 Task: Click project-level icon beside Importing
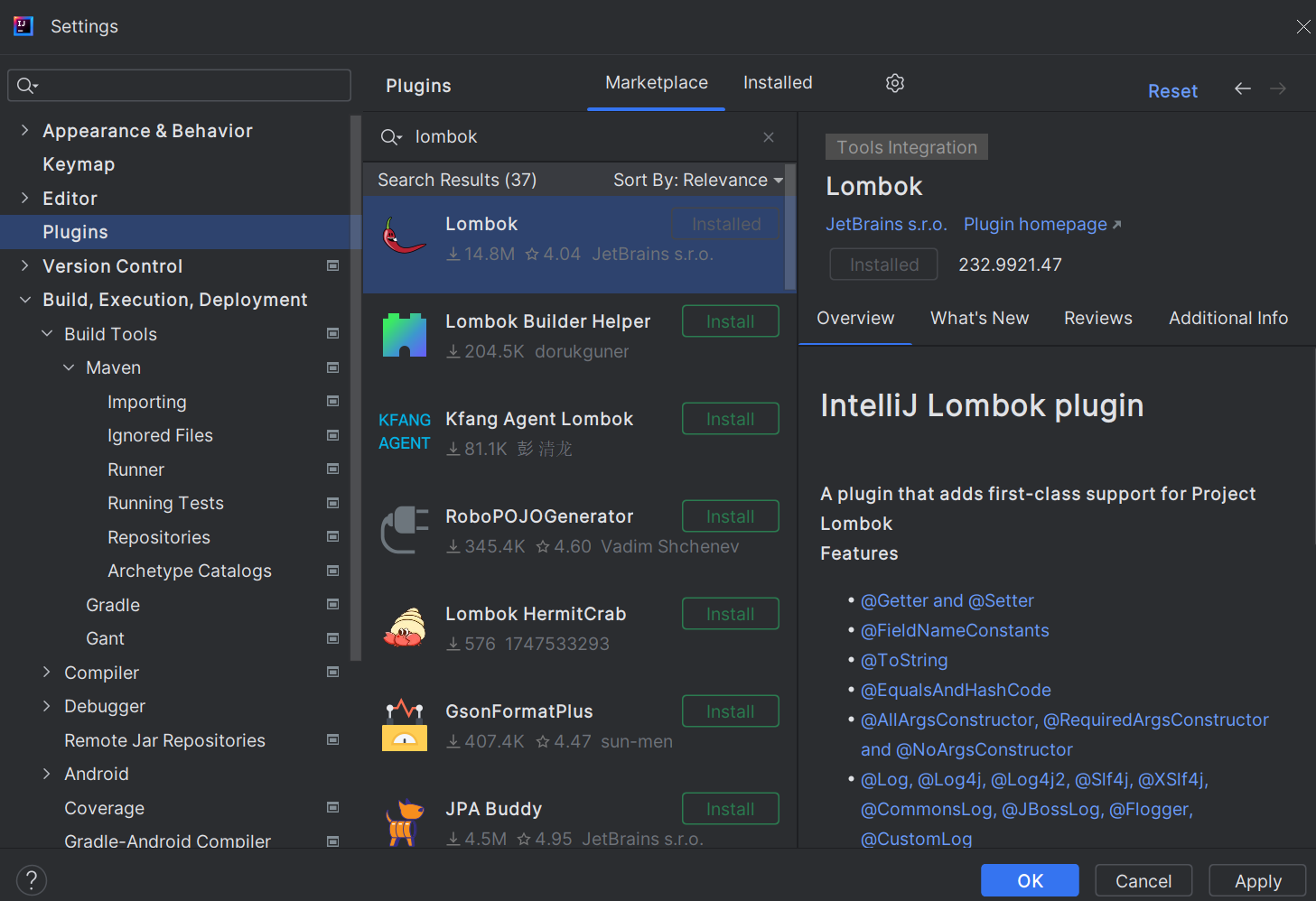(x=332, y=401)
